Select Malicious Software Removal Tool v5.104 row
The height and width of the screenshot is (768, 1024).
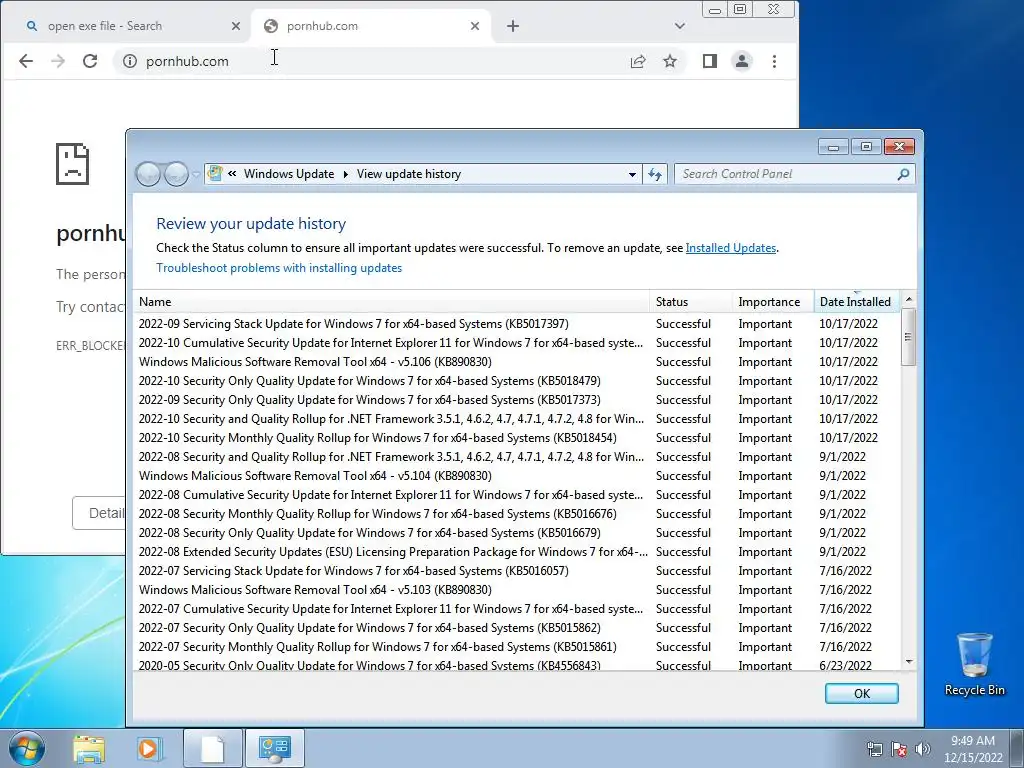coord(516,476)
